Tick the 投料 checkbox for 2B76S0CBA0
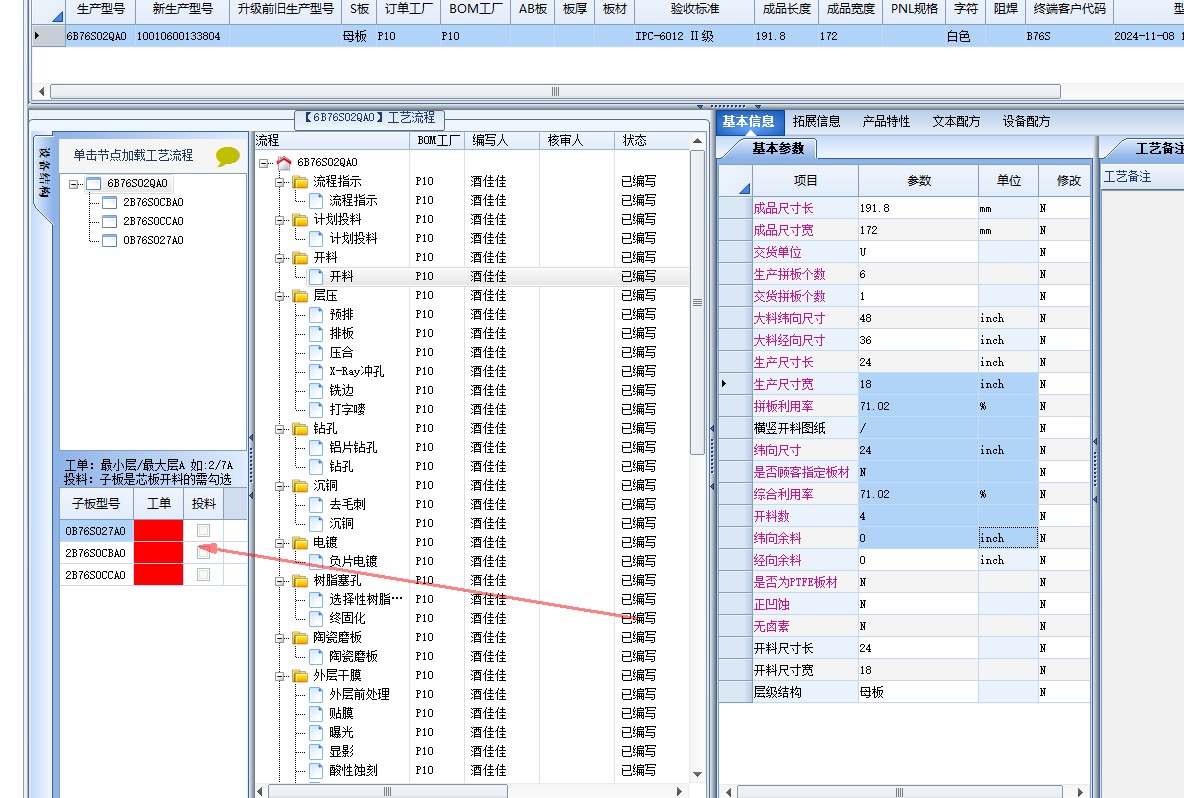 (203, 553)
